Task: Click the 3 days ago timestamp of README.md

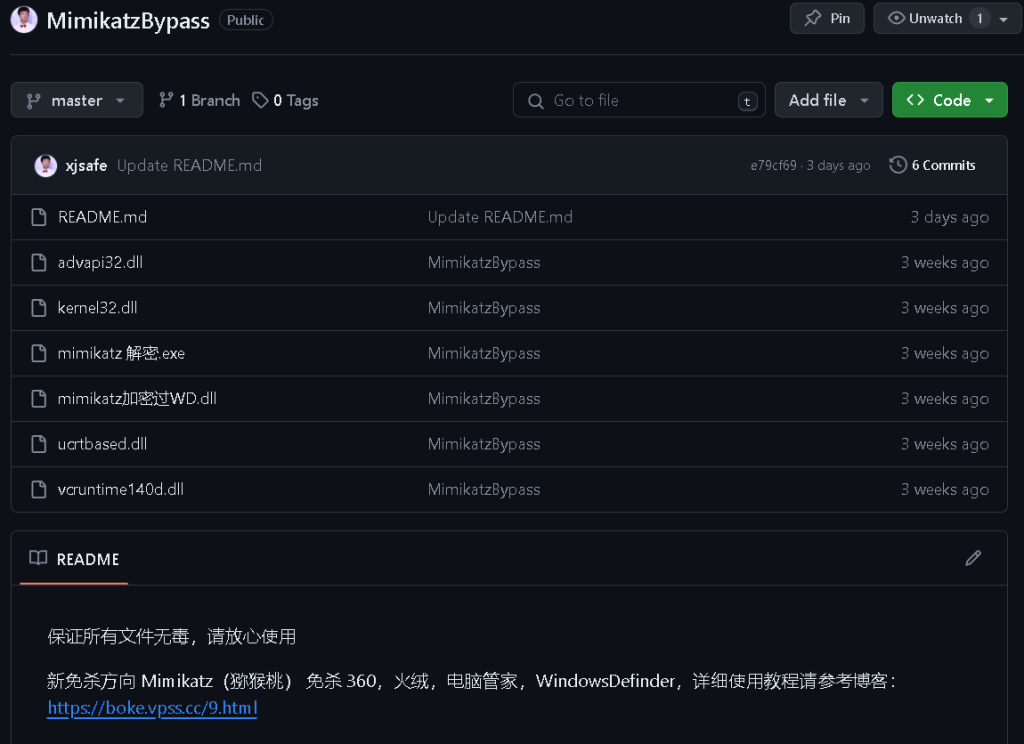Action: [950, 217]
